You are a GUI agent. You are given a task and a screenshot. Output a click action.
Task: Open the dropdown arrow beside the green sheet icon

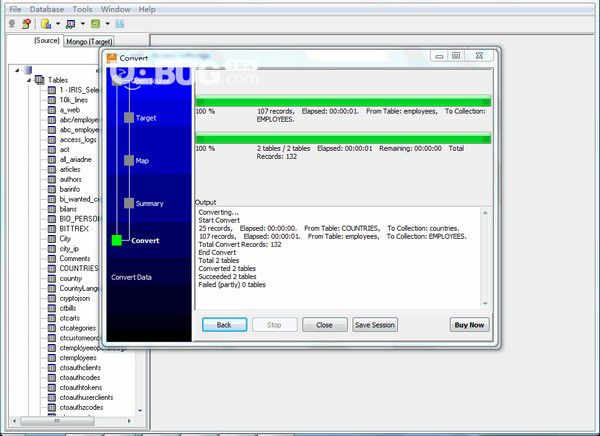(108, 24)
